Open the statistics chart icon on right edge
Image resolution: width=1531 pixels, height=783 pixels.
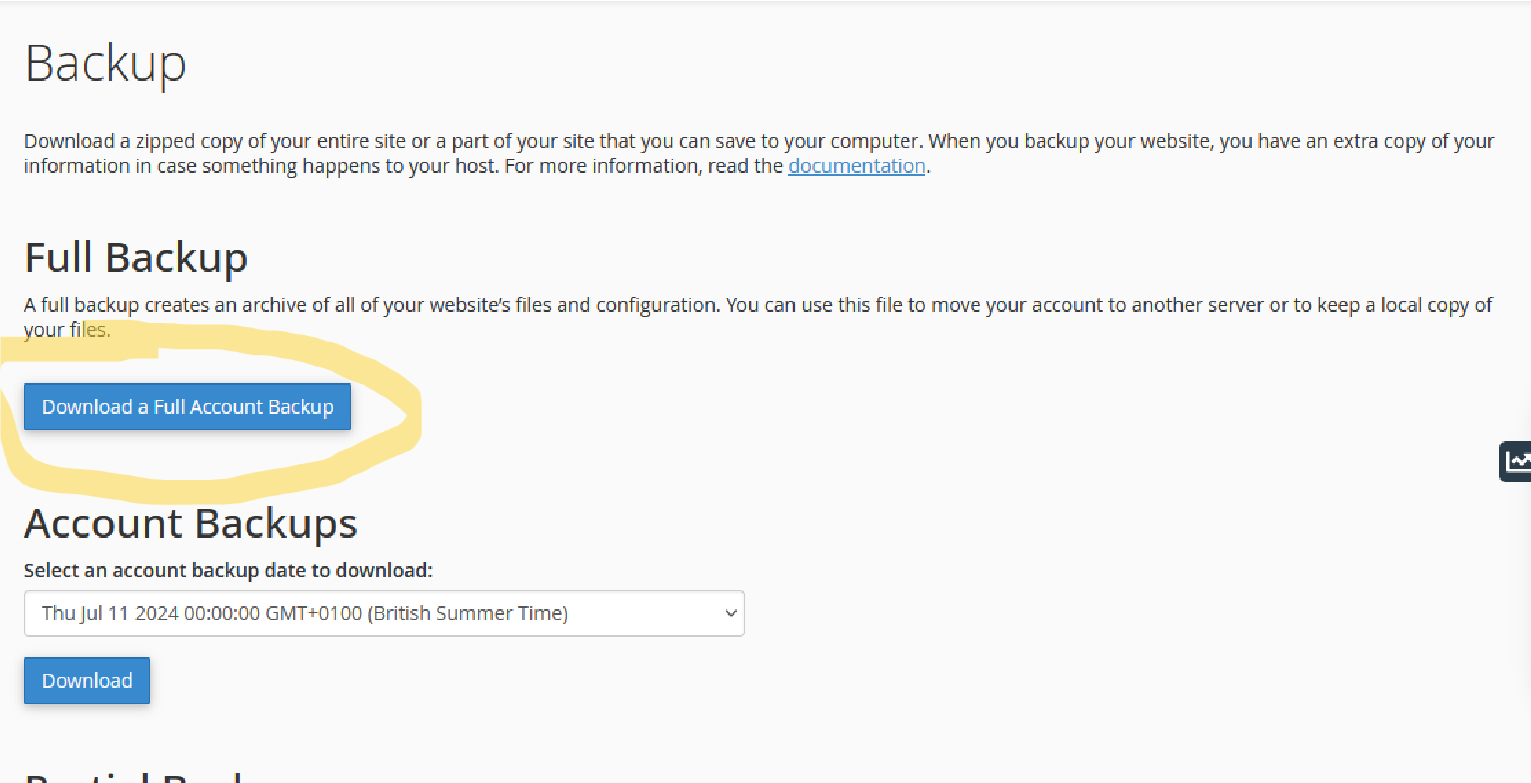[1518, 461]
